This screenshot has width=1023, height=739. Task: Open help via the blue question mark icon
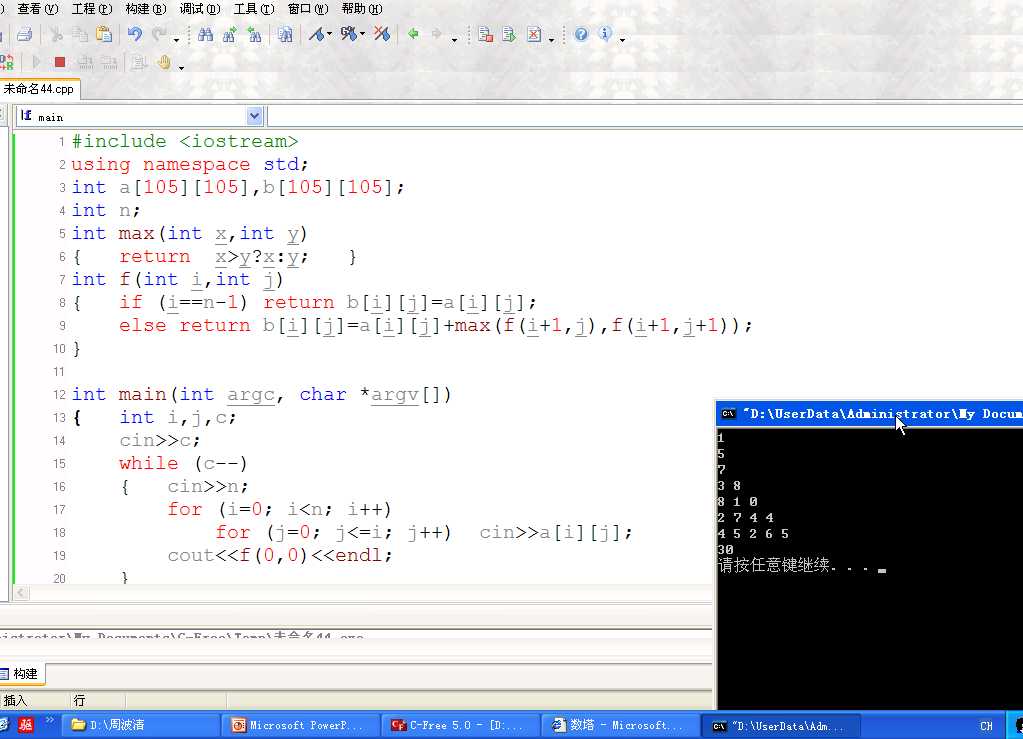(581, 34)
